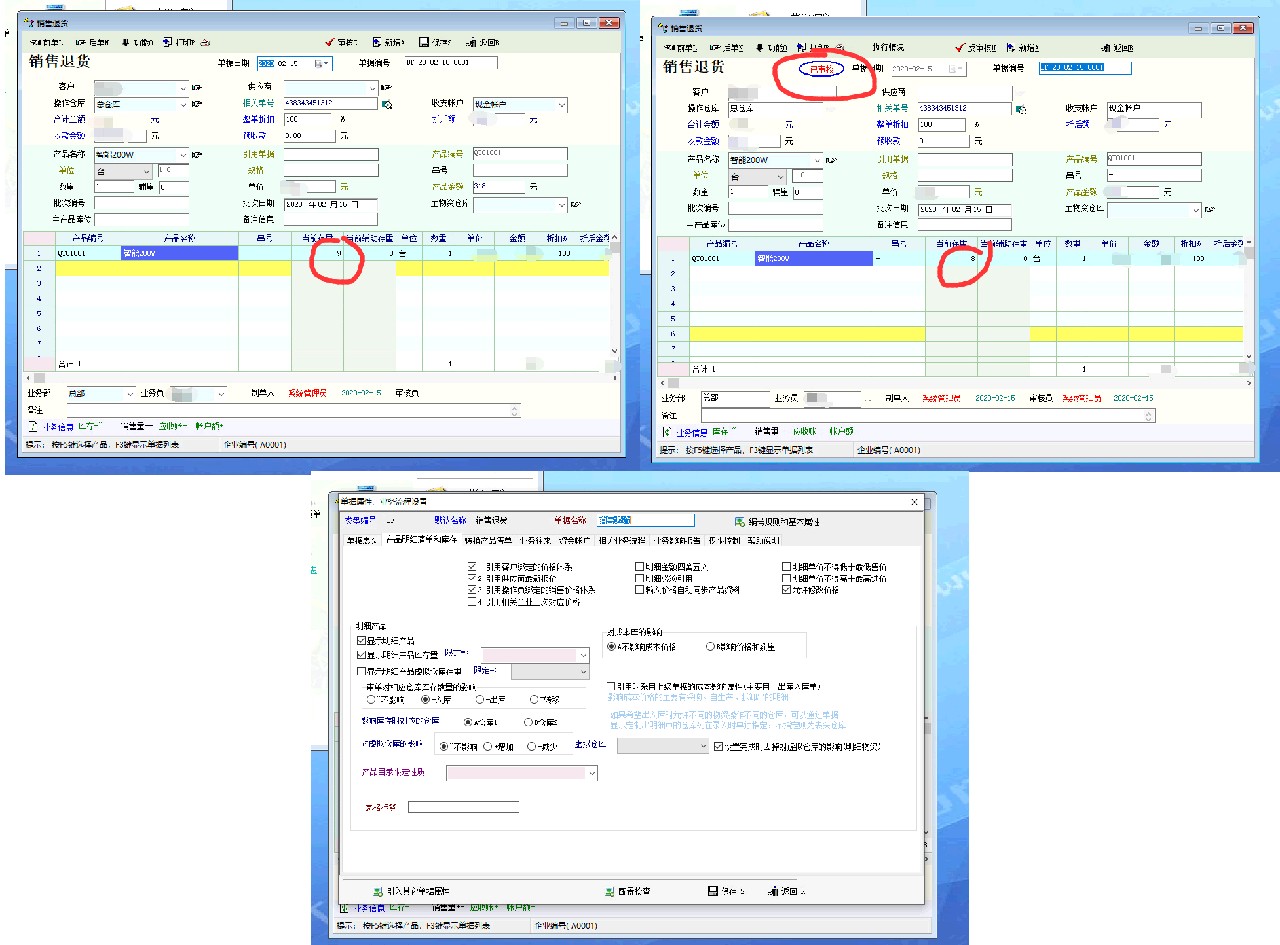1280x945 pixels.
Task: Select the 入库 radio button for stock impact
Action: 426,700
